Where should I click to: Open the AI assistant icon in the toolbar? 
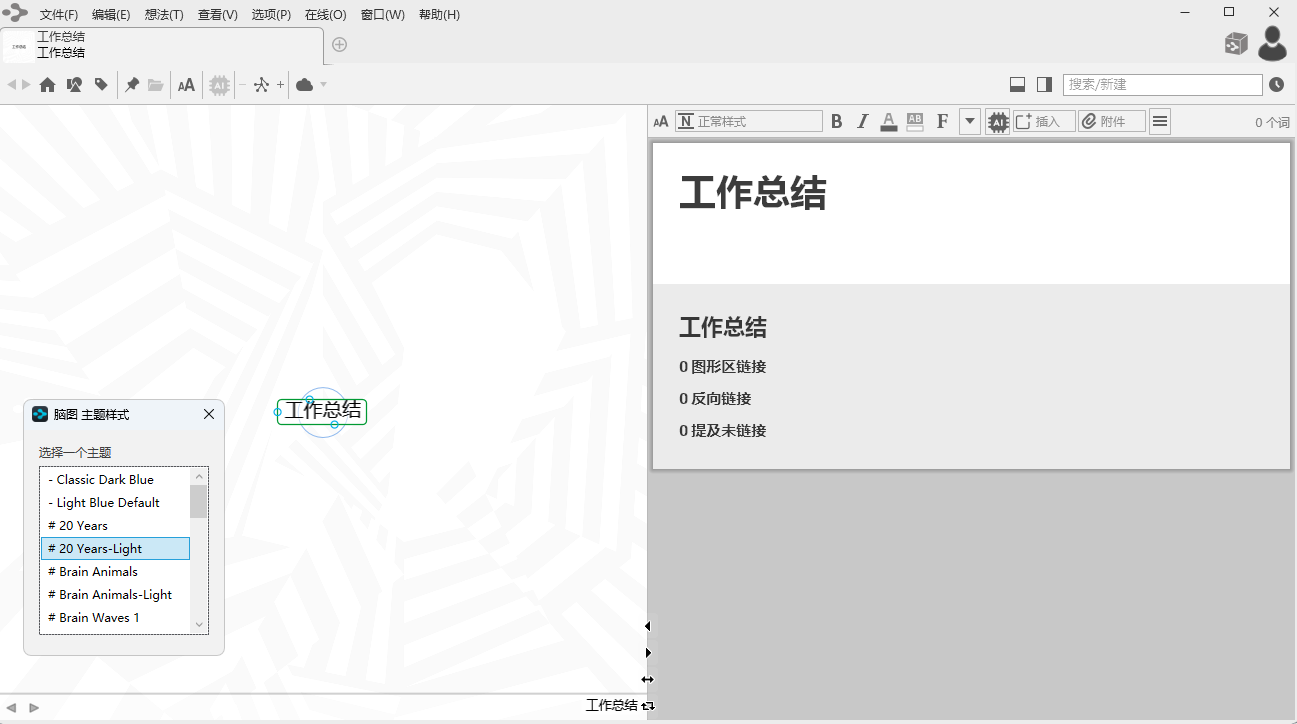219,85
